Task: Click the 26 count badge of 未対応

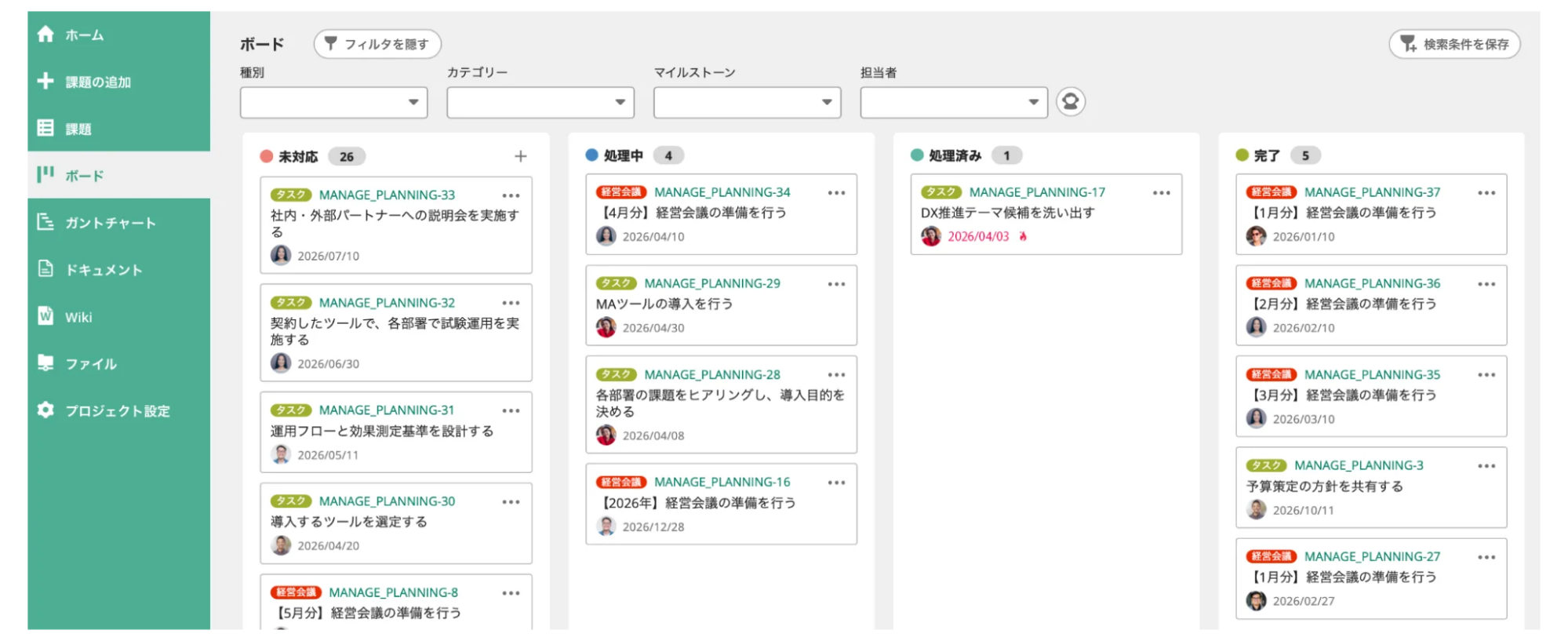Action: (347, 156)
